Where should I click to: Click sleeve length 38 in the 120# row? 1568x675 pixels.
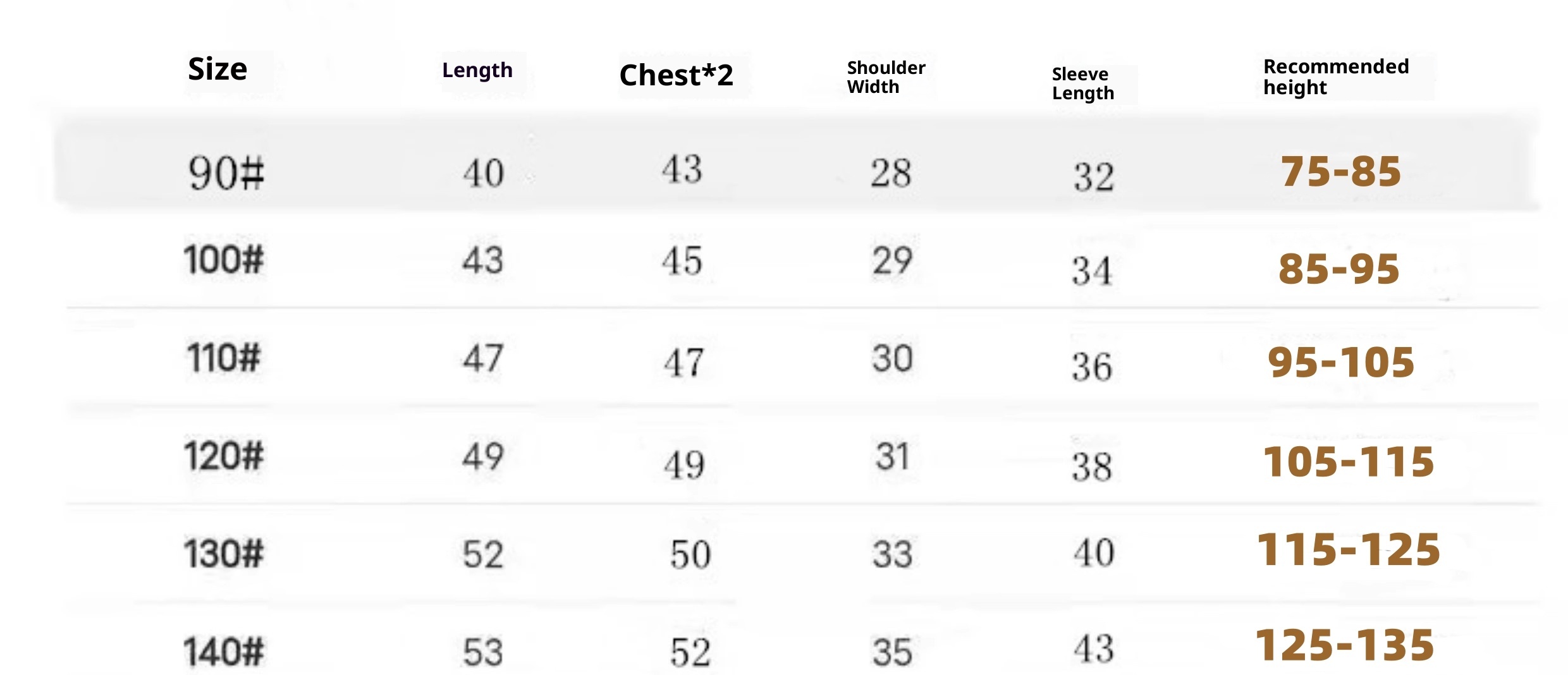click(1092, 468)
